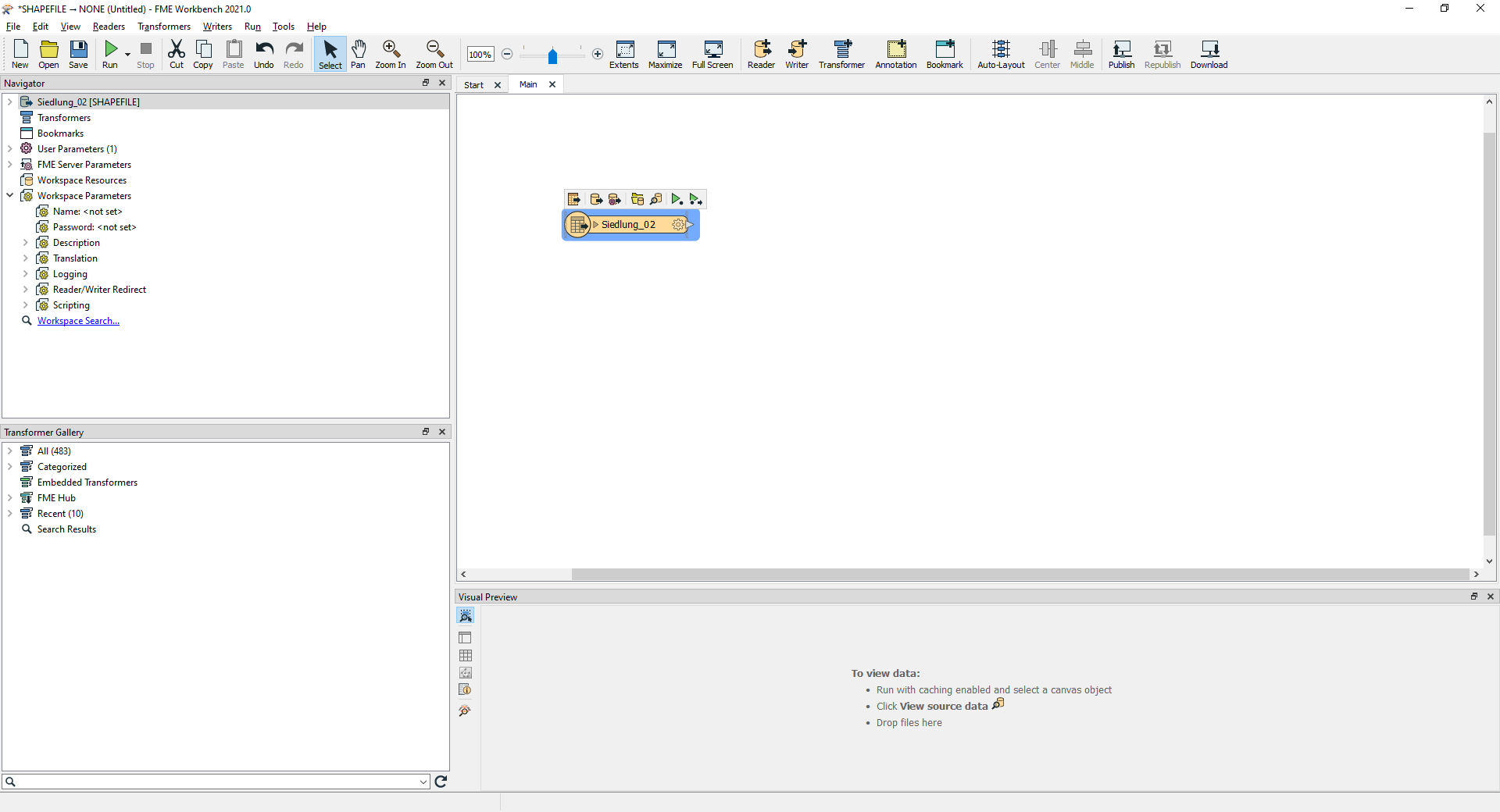
Task: Click the Maximize canvas icon
Action: 666,54
